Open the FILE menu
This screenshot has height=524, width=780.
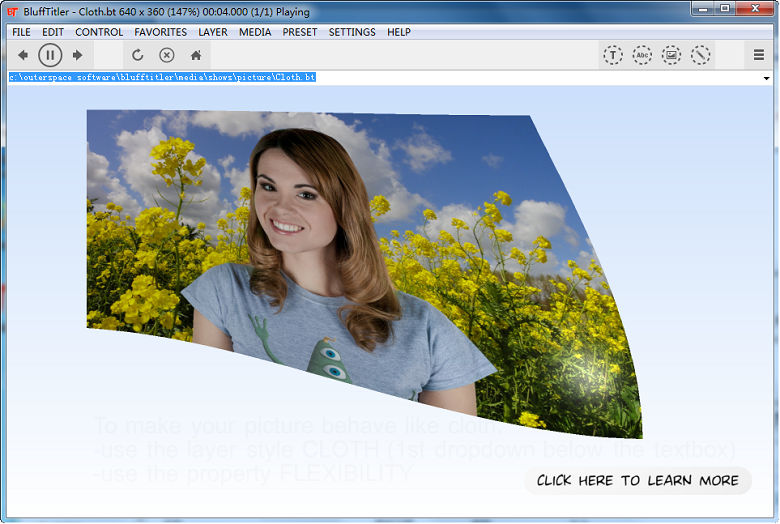coord(21,32)
